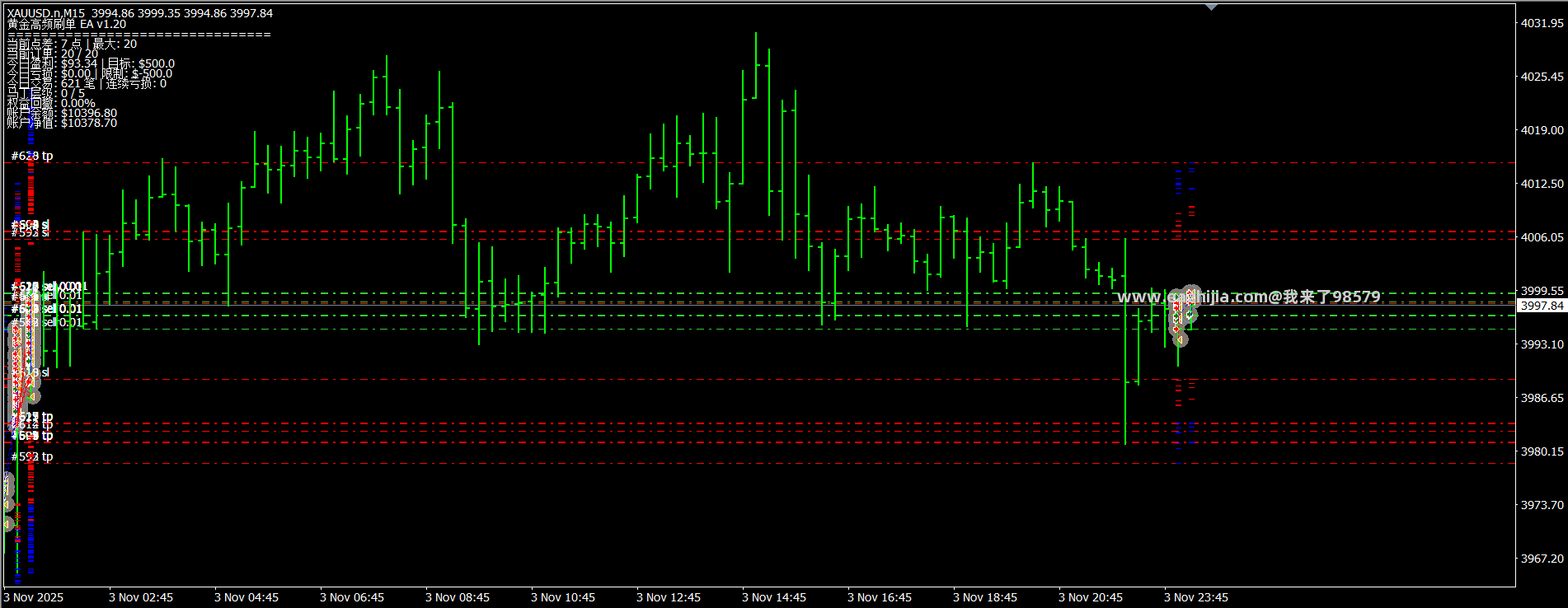Click the '当前订单: 20 / 20' line
Viewport: 1568px width, 608px height.
[x=53, y=54]
